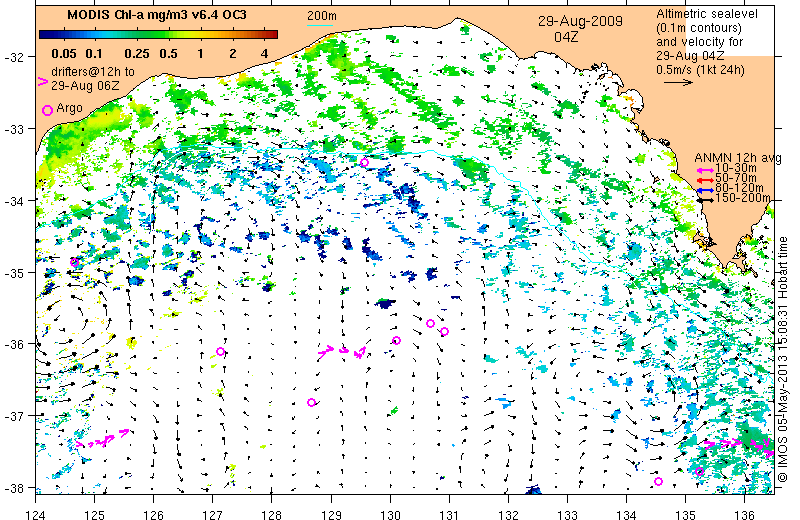Click the drifter track near 125E 37.4S
This screenshot has width=800, height=520.
103,439
